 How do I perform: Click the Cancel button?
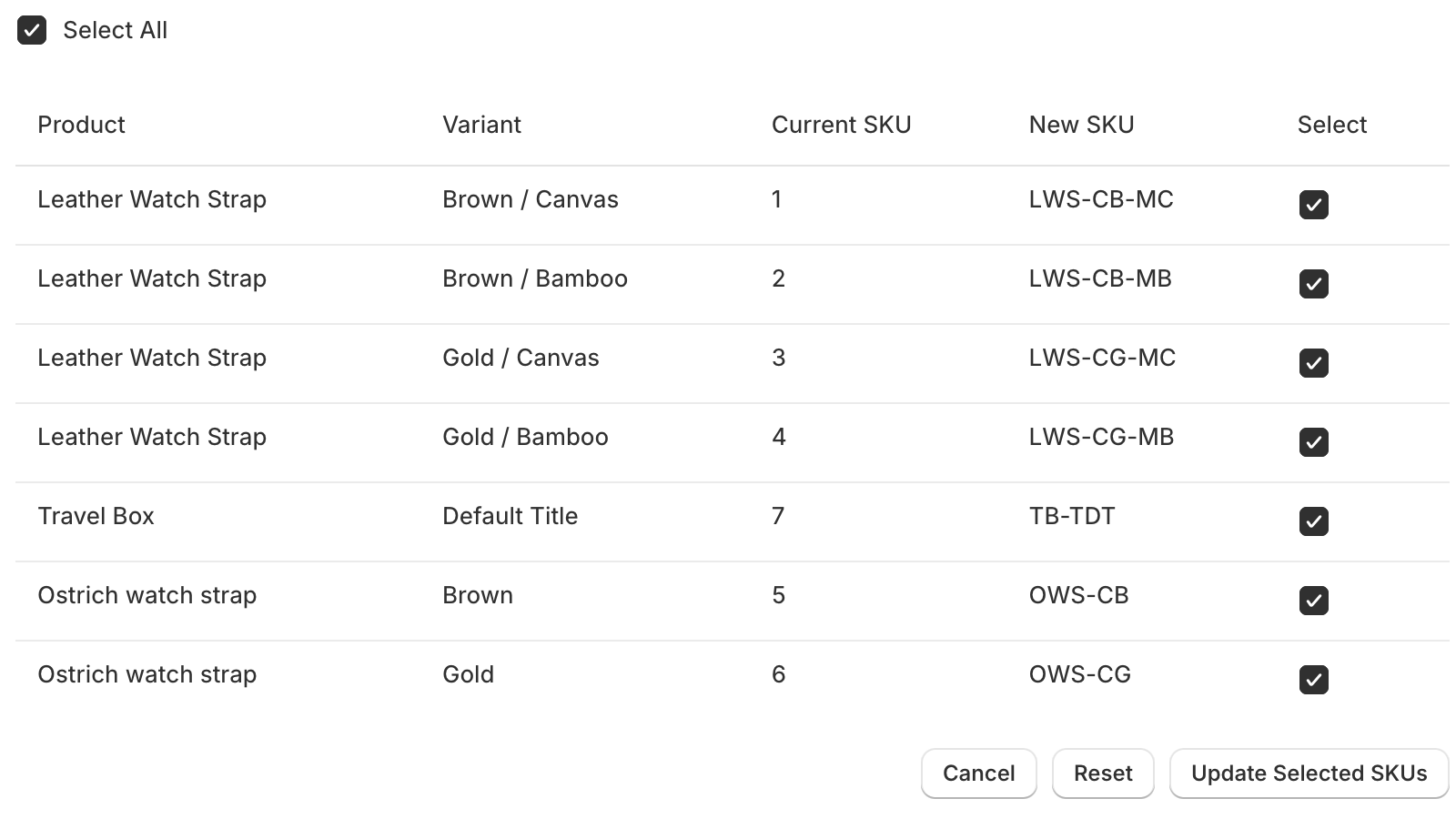click(x=978, y=773)
